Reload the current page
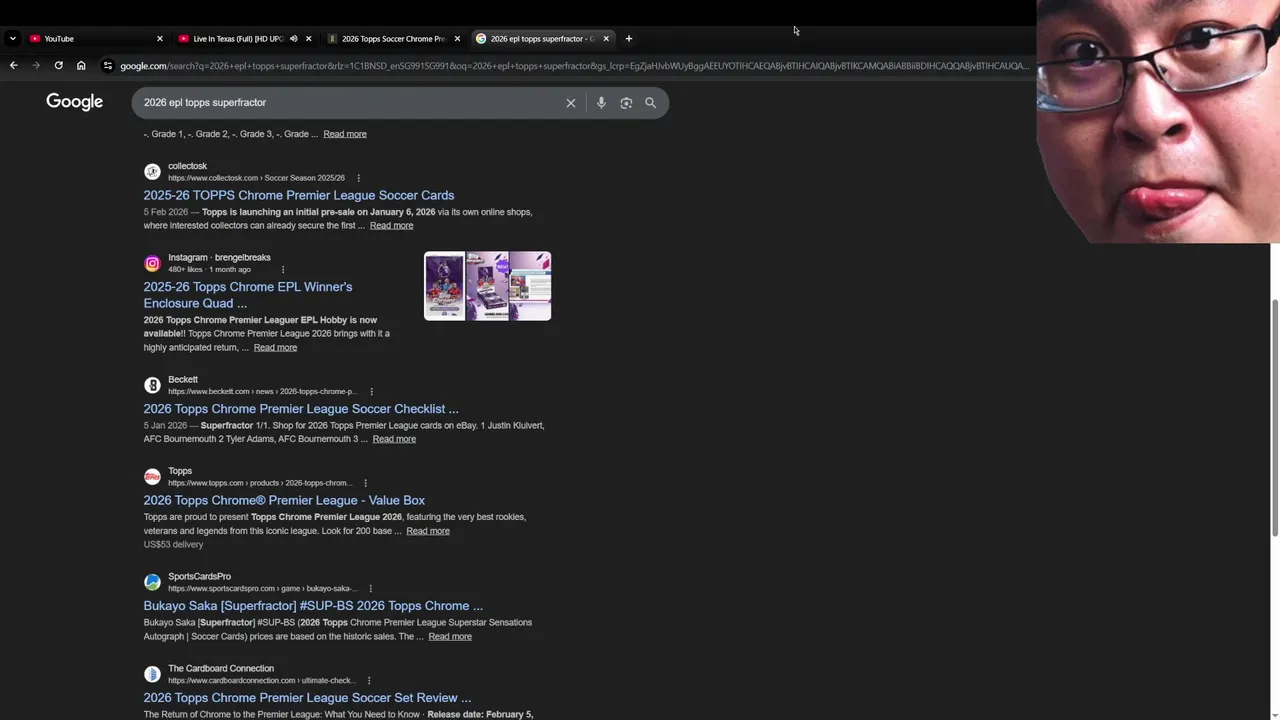1280x720 pixels. coord(59,65)
